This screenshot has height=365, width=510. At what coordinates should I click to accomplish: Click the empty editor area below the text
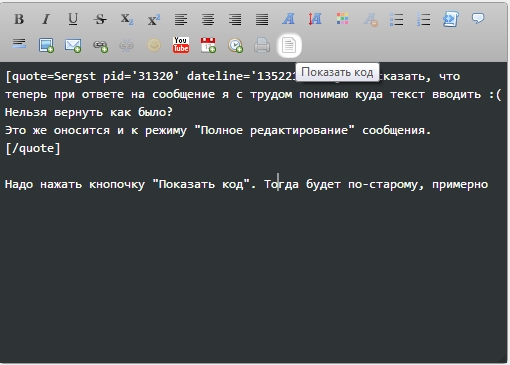[x=253, y=277]
